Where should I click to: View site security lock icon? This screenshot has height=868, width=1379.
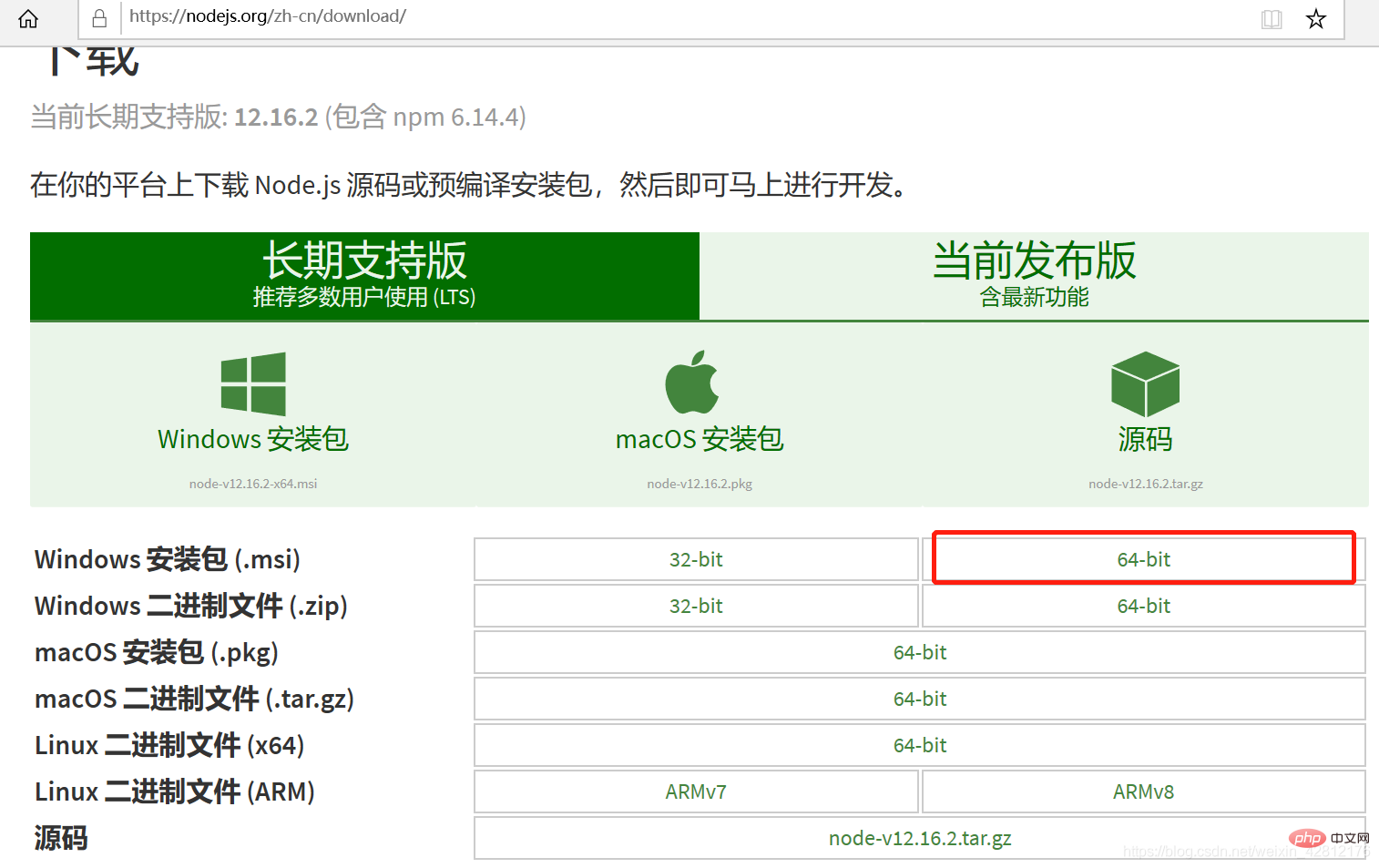99,18
